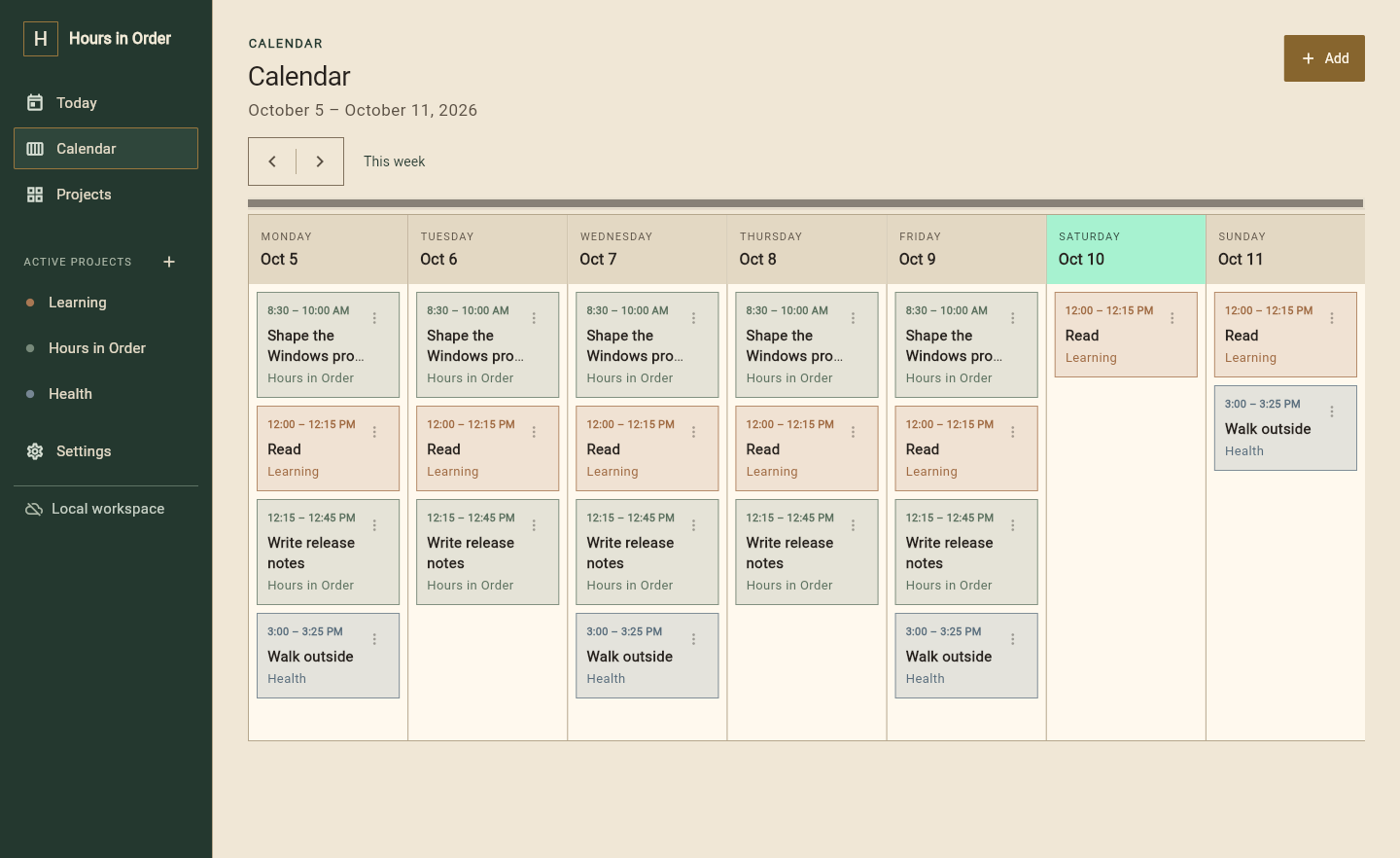Open Sunday's Walk outside event card
Screen dimensions: 1400x858
[x=1285, y=428]
